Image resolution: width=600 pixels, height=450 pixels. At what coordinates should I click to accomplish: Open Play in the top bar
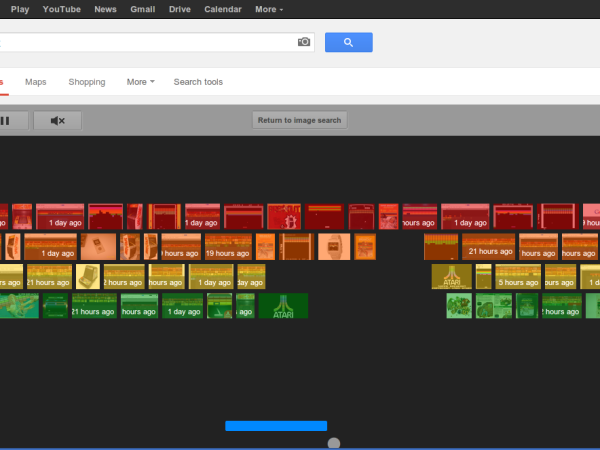[x=20, y=9]
